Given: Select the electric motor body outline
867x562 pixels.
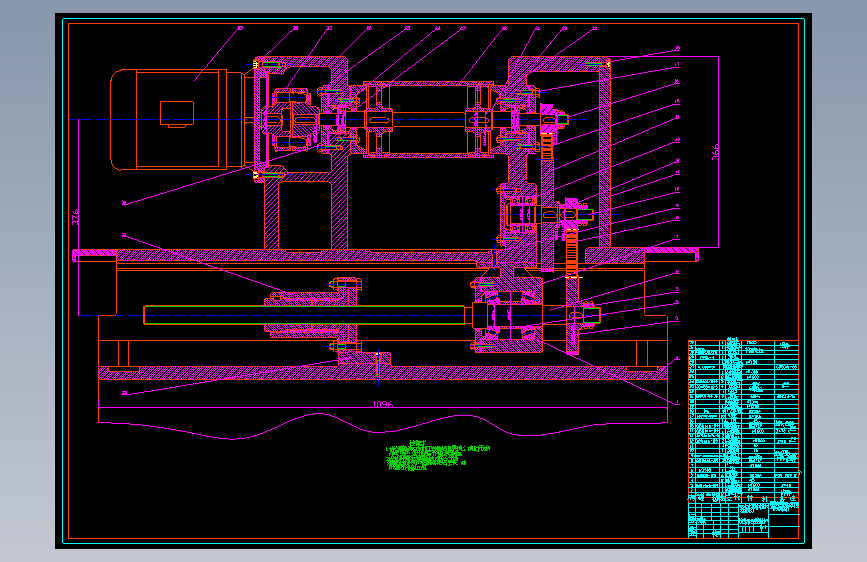Looking at the screenshot, I should click(x=177, y=119).
